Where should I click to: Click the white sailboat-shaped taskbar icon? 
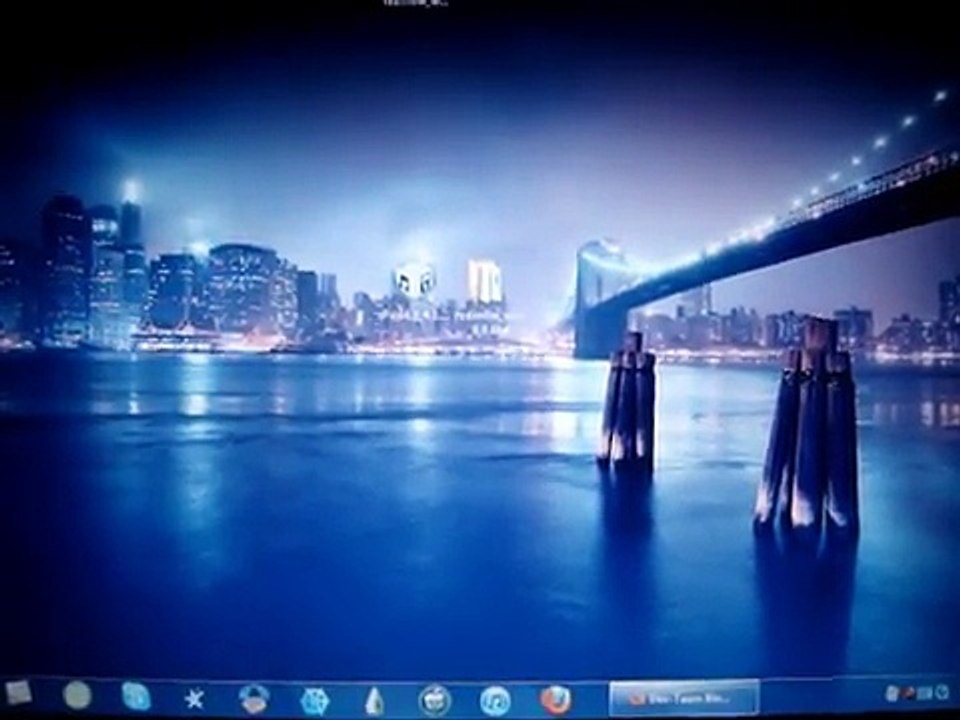(375, 700)
